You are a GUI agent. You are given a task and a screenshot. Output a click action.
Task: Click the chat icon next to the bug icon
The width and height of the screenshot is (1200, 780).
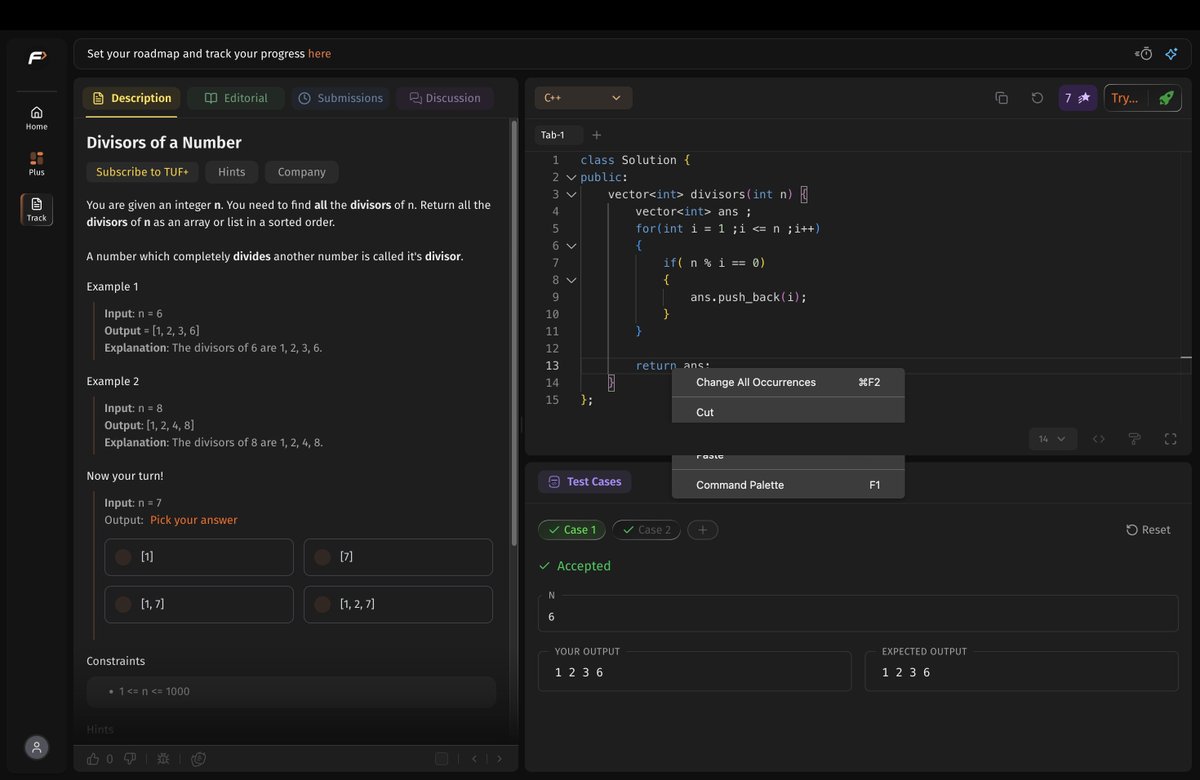point(199,759)
